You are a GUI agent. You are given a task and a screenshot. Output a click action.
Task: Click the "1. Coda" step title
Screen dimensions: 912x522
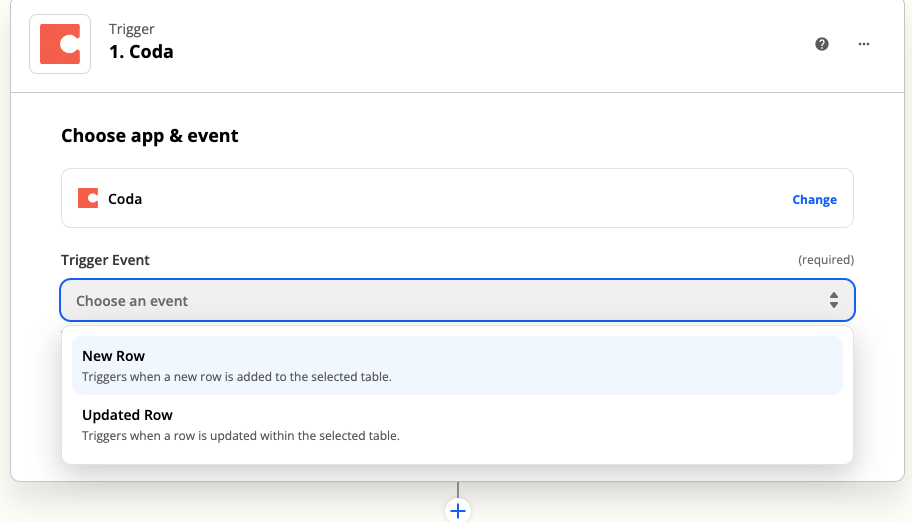(141, 52)
